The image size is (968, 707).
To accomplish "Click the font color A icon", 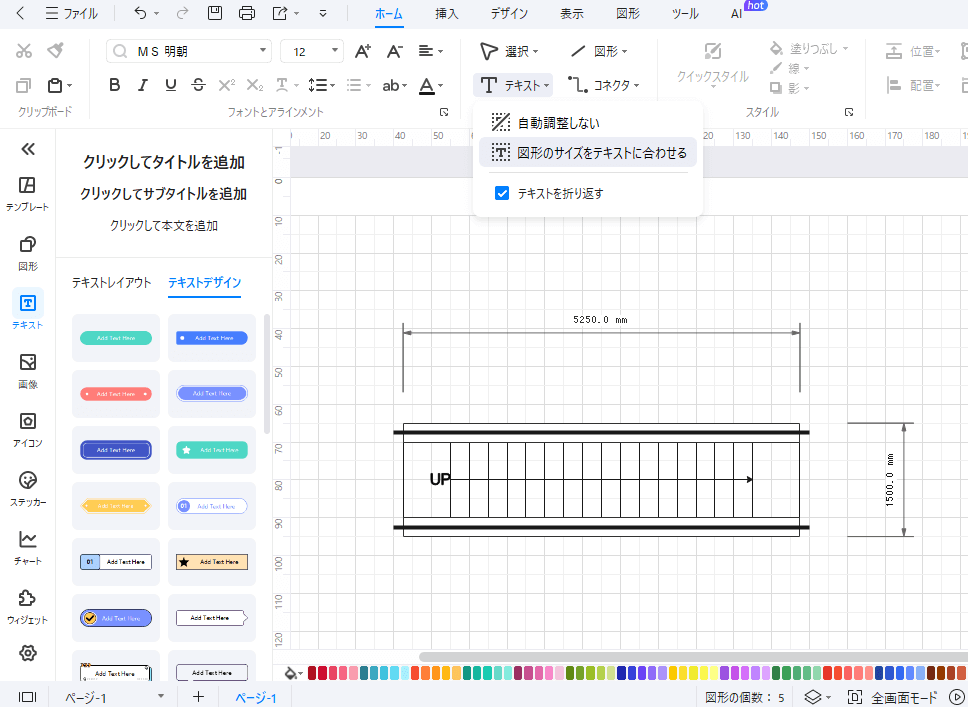I will click(x=427, y=86).
